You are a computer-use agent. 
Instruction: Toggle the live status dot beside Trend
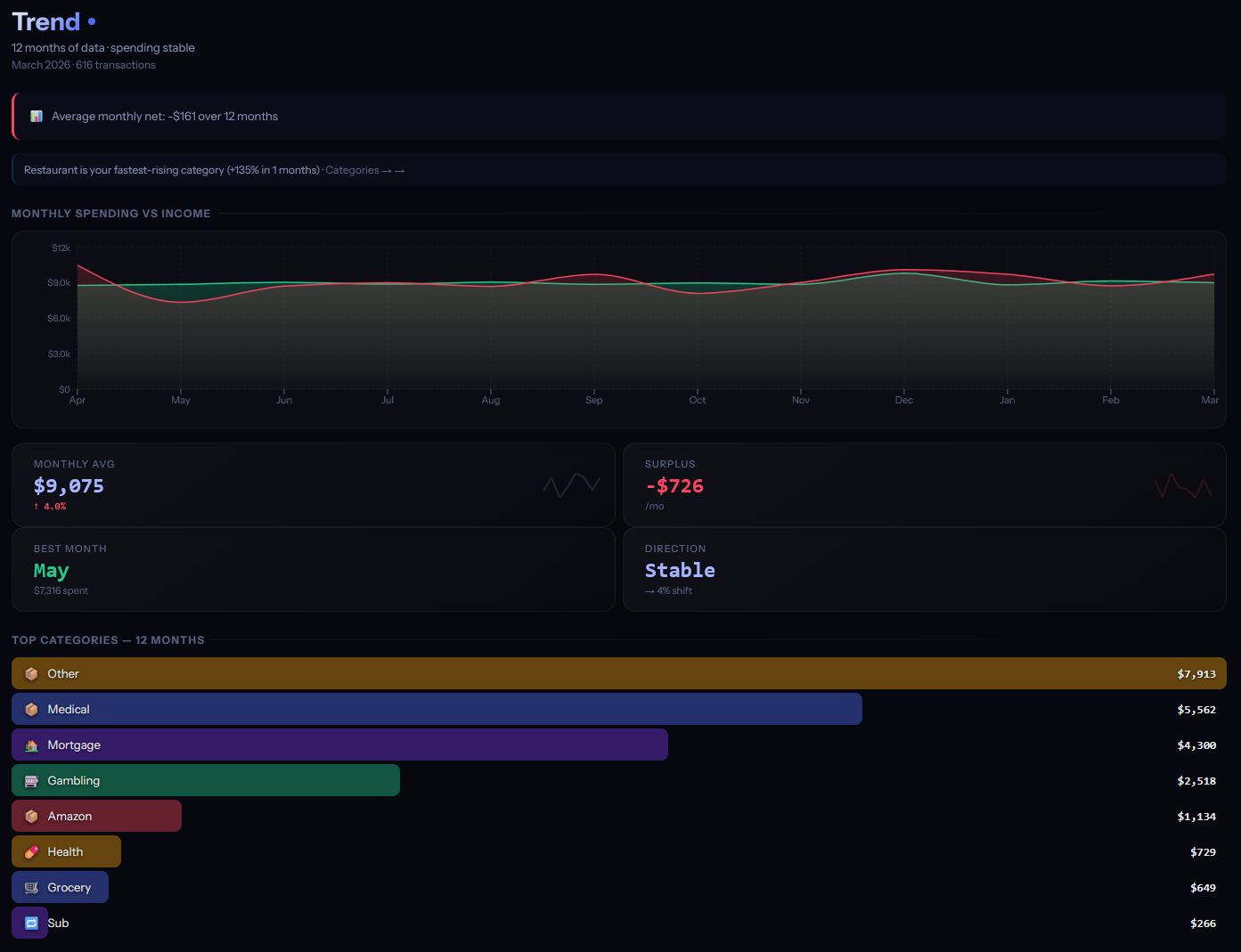[92, 21]
